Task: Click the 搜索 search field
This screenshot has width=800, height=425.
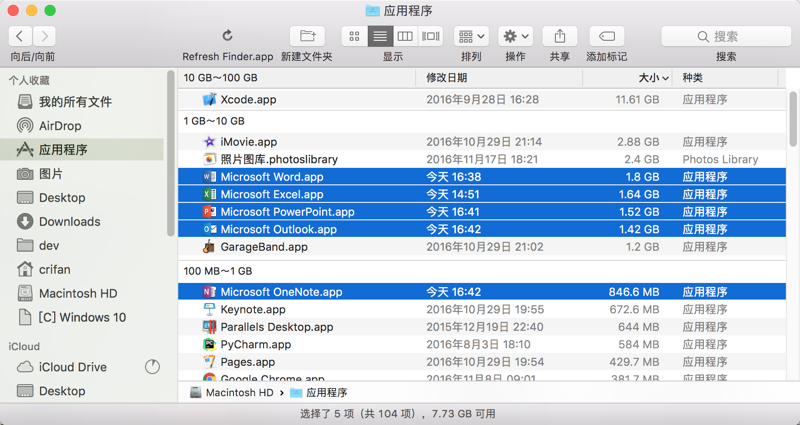Action: pyautogui.click(x=726, y=36)
